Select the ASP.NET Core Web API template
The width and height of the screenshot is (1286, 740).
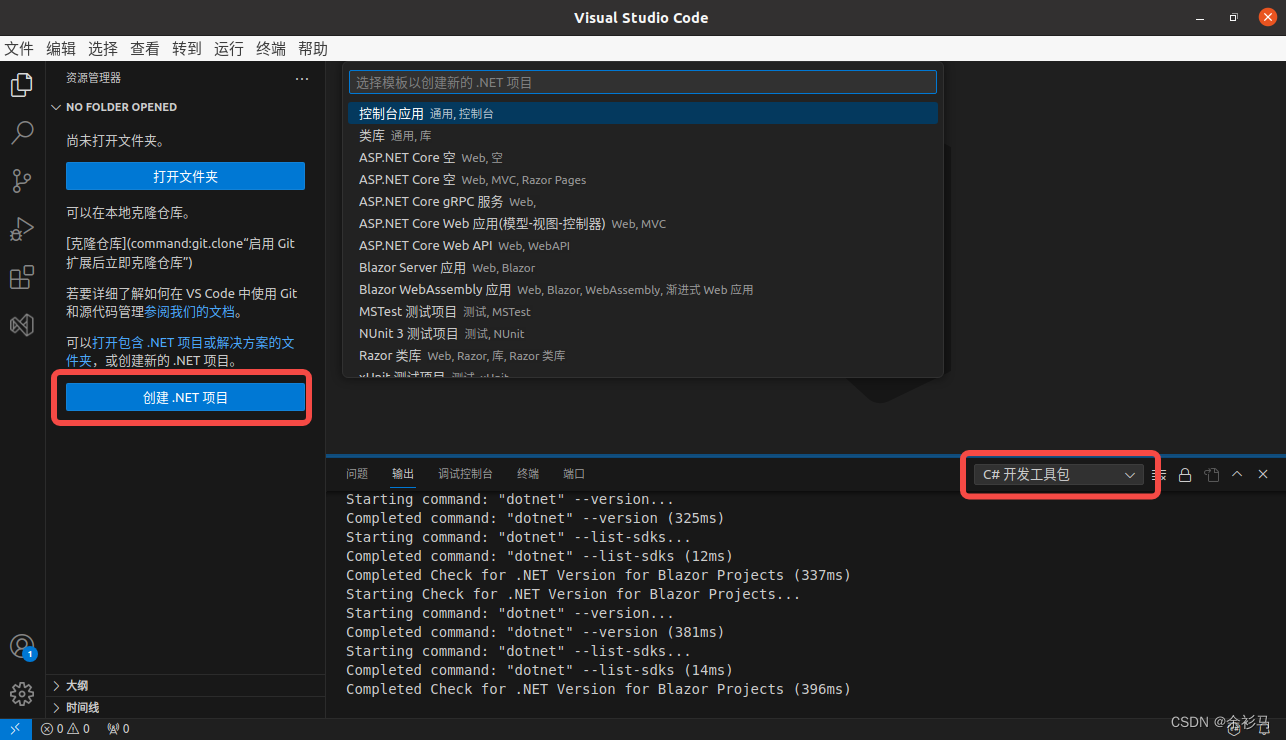[643, 246]
